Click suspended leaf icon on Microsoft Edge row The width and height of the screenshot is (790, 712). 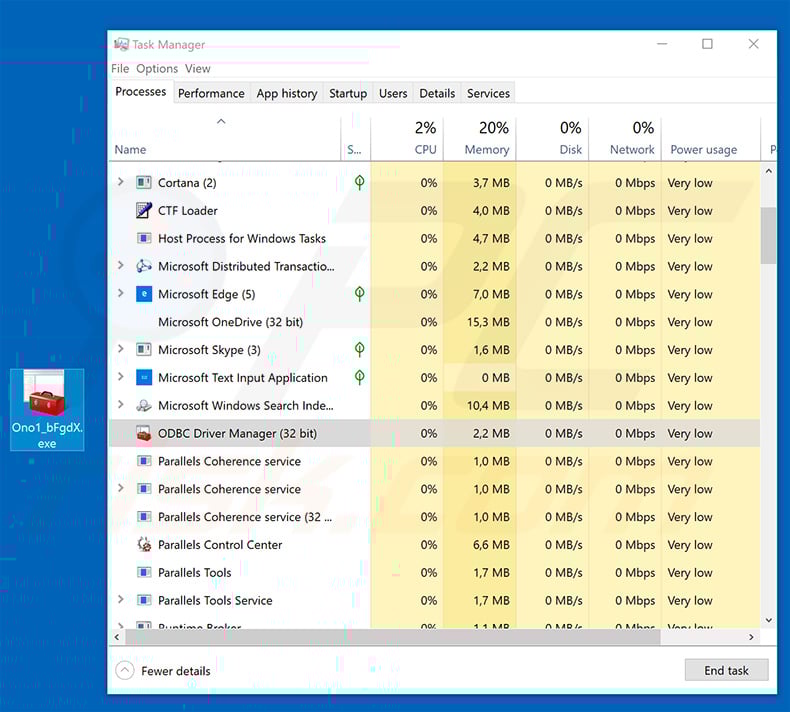pos(359,294)
